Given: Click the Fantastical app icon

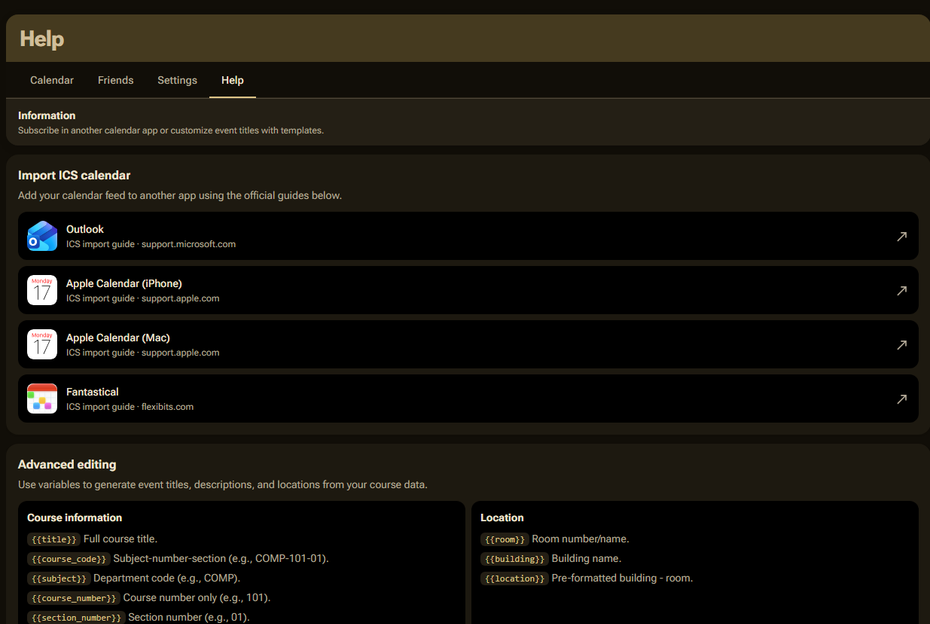Looking at the screenshot, I should coord(42,399).
